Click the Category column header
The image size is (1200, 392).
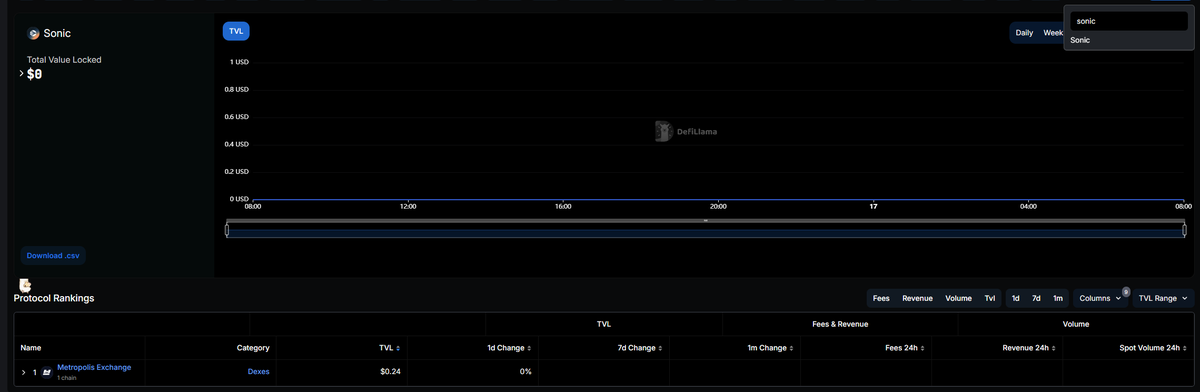(x=252, y=348)
